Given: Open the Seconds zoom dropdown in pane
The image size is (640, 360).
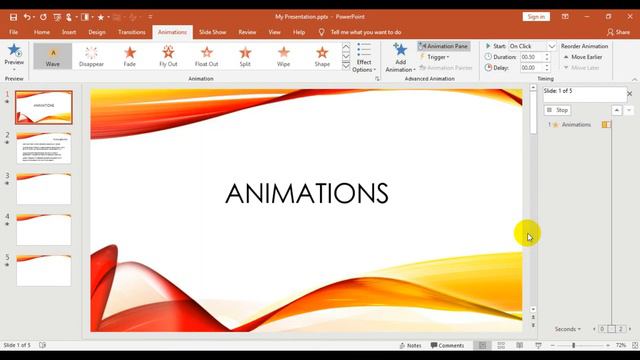Looking at the screenshot, I should [x=567, y=329].
